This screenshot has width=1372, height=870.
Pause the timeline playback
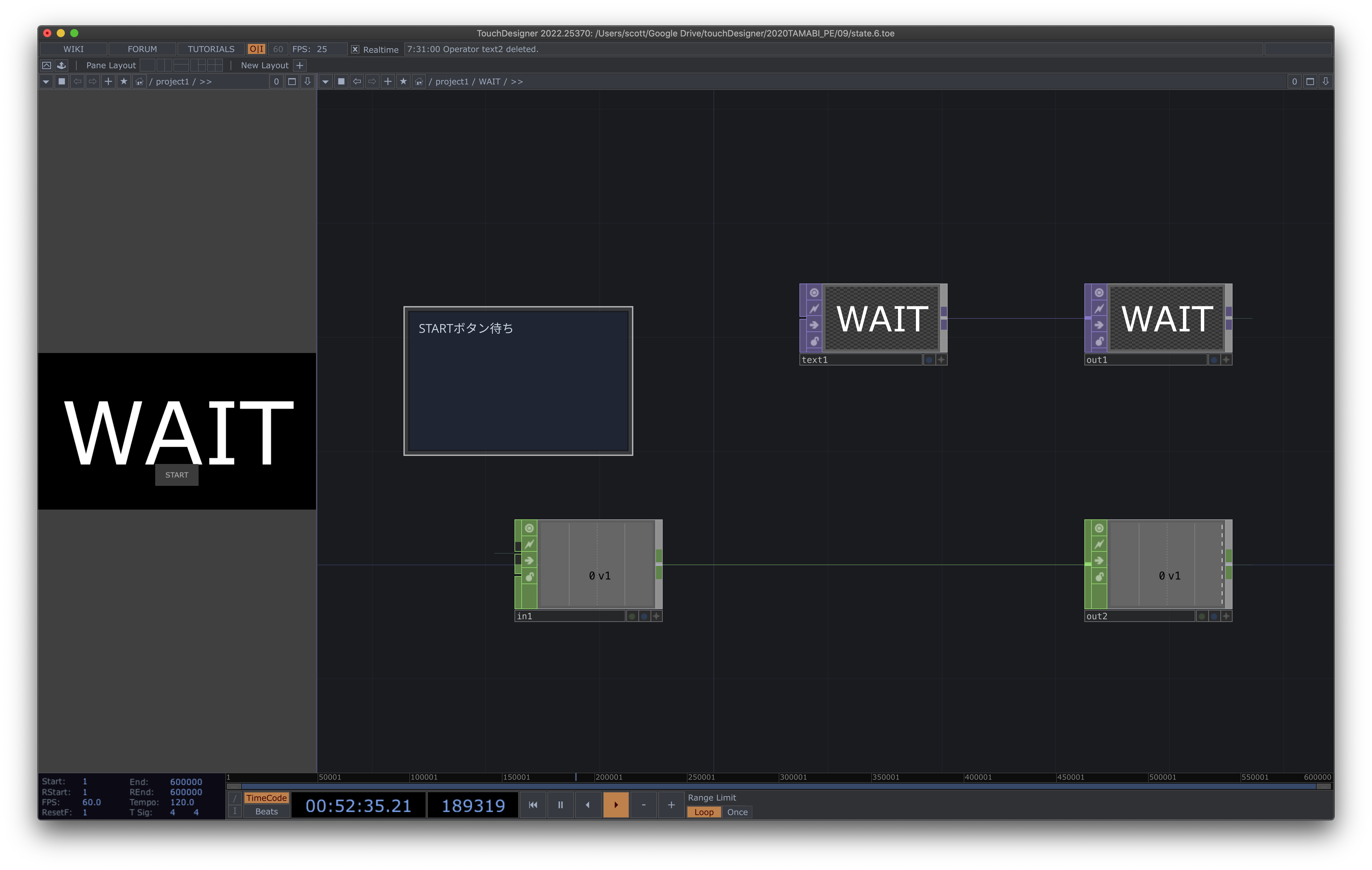coord(560,805)
